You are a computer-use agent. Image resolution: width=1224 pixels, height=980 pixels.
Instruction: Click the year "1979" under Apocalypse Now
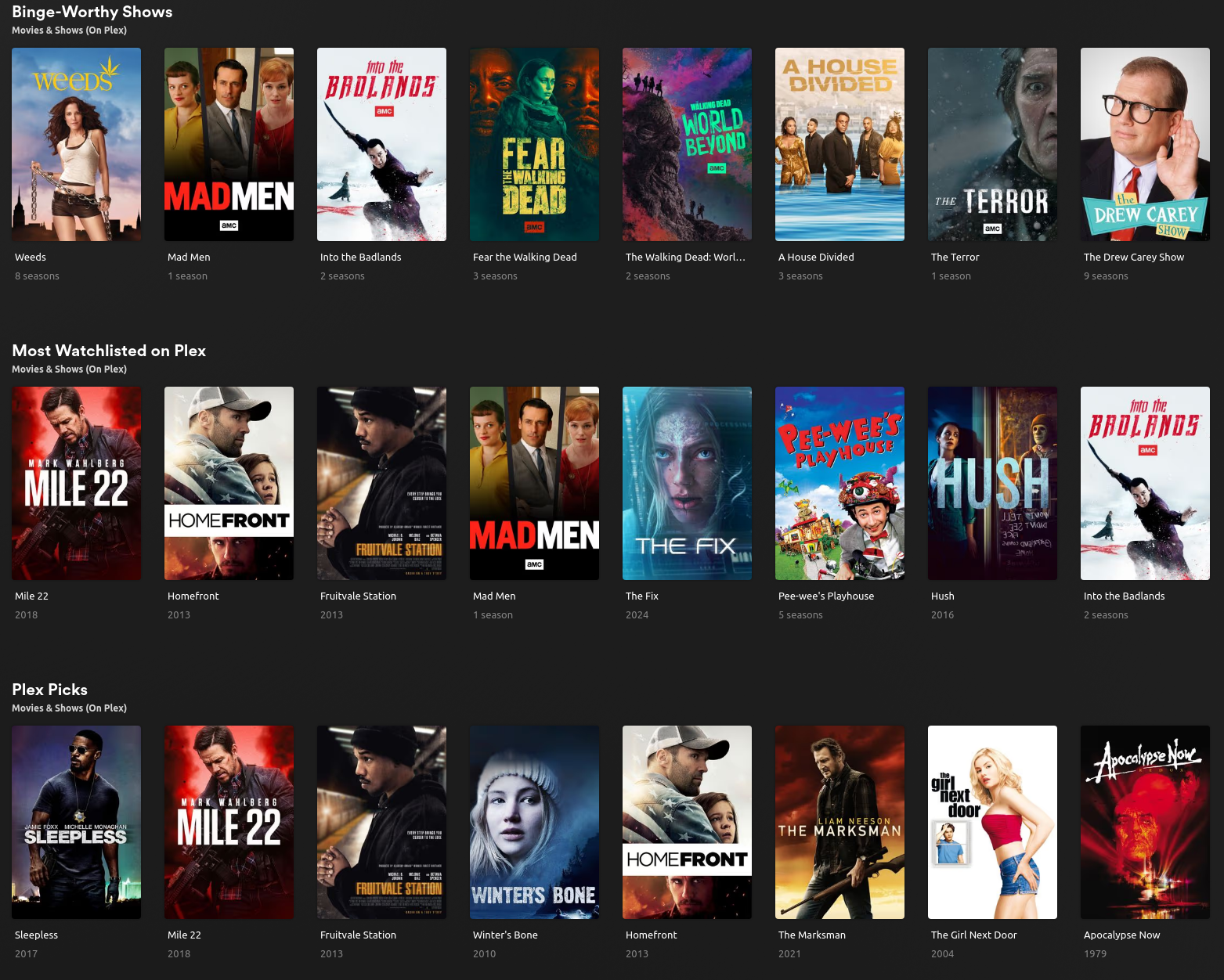coord(1095,954)
